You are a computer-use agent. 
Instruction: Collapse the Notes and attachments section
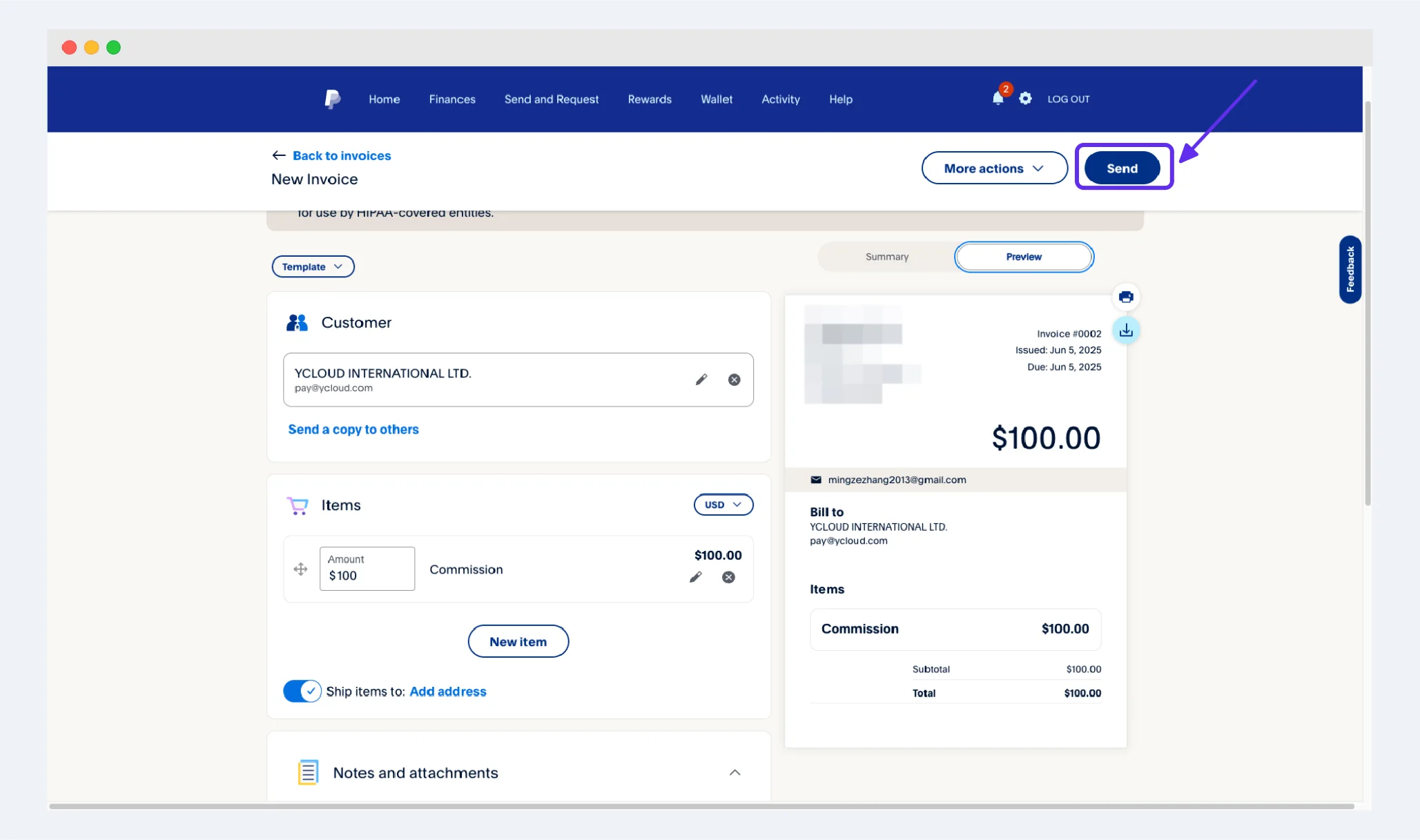[x=735, y=772]
